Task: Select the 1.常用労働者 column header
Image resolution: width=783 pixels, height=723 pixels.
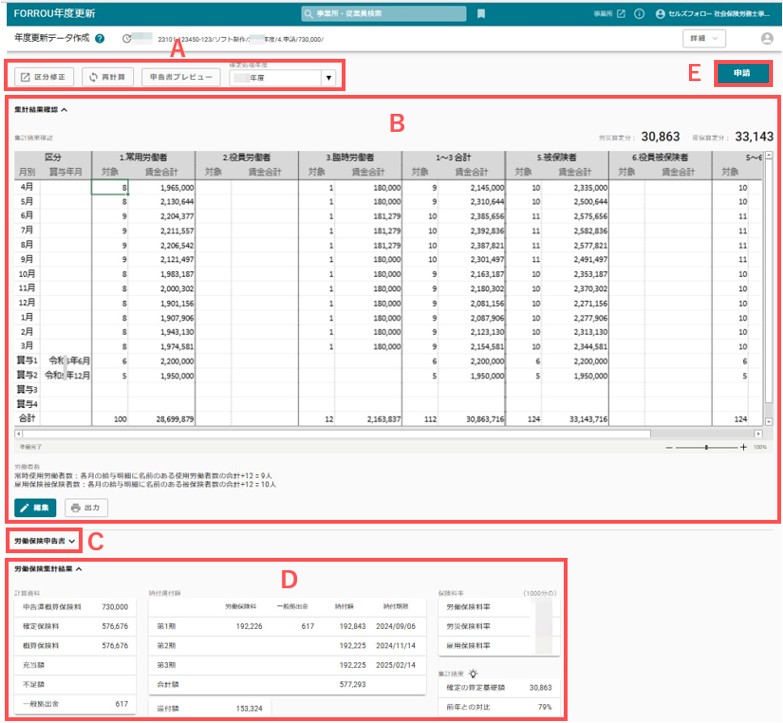Action: pos(143,157)
